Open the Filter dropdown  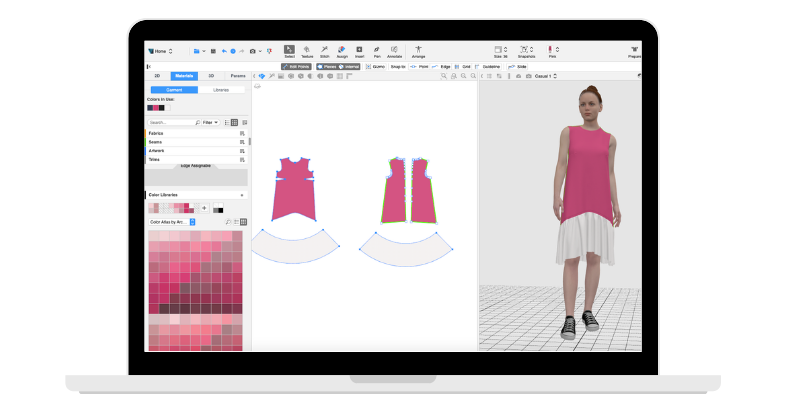click(x=209, y=122)
